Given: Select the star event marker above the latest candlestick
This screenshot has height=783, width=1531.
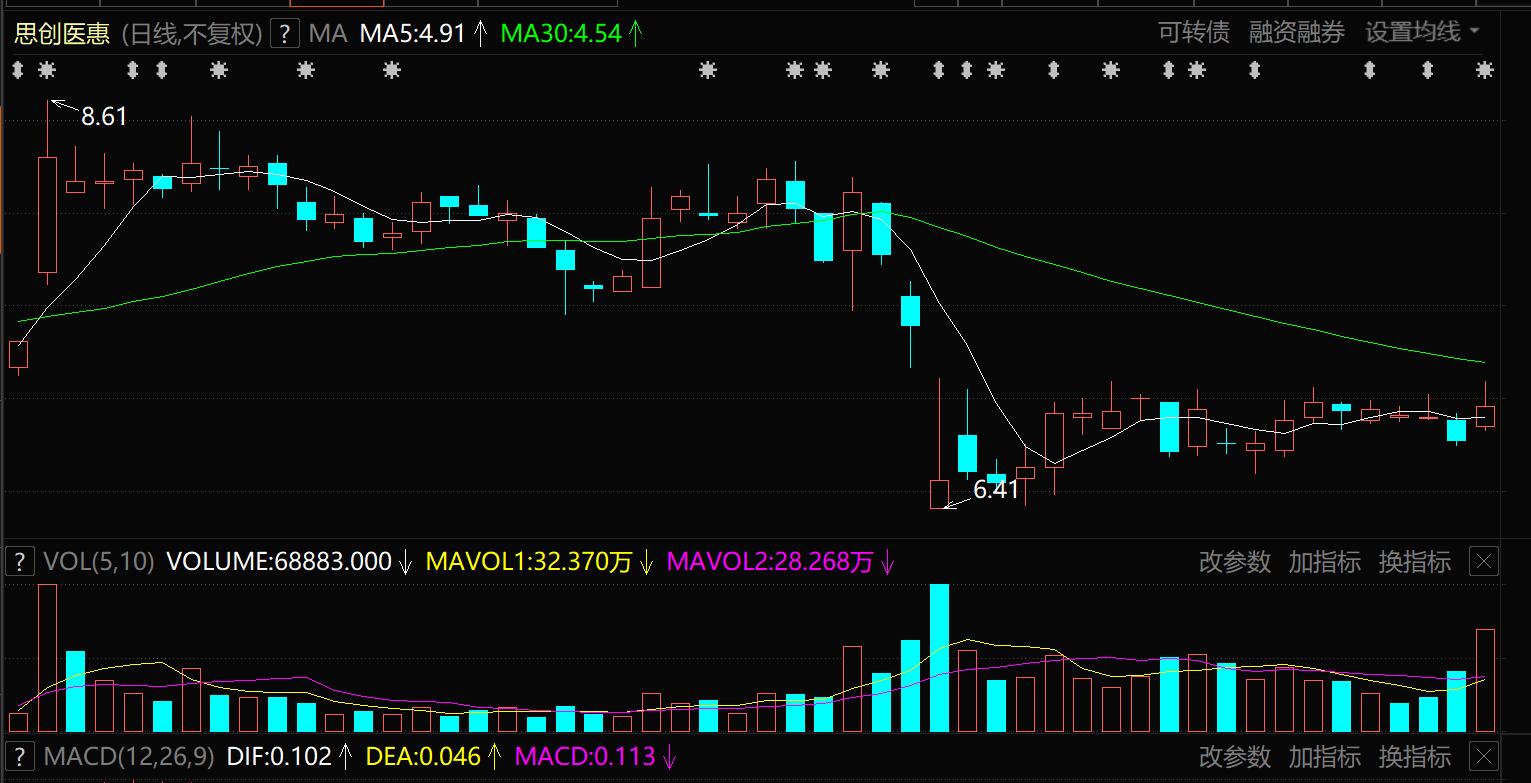Looking at the screenshot, I should [1485, 70].
